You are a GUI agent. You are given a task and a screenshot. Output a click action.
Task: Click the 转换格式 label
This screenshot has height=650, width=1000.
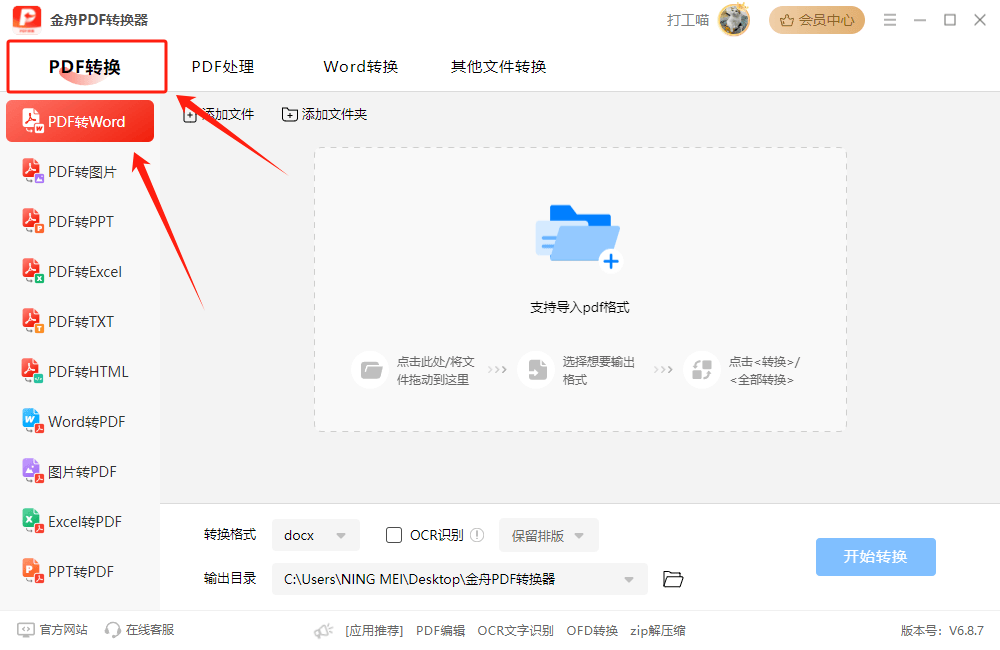point(230,535)
